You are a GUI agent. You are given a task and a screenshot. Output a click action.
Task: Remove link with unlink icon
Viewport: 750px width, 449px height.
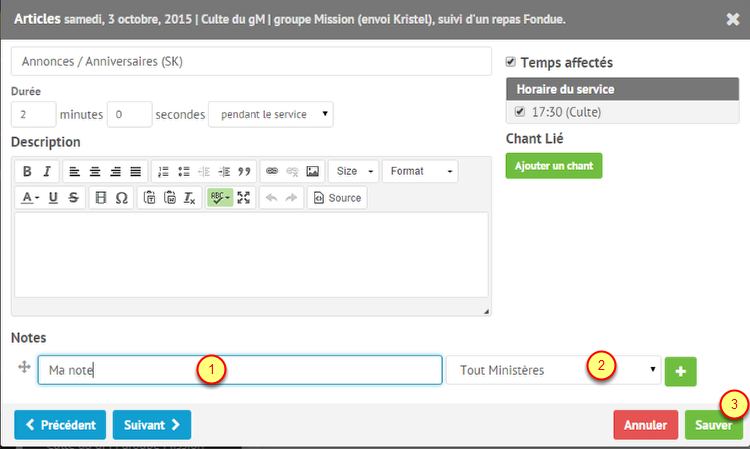pos(292,171)
